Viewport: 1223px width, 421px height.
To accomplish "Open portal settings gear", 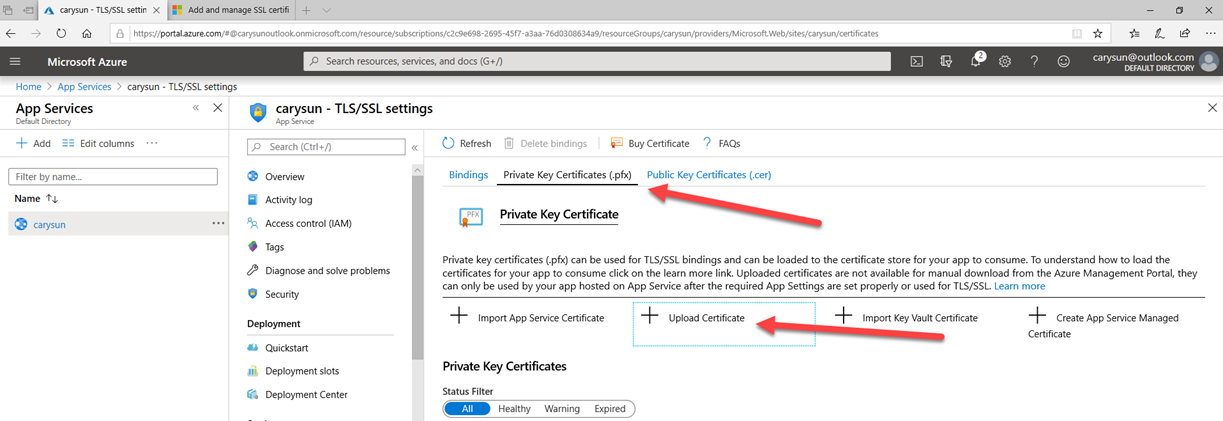I will (x=1005, y=61).
